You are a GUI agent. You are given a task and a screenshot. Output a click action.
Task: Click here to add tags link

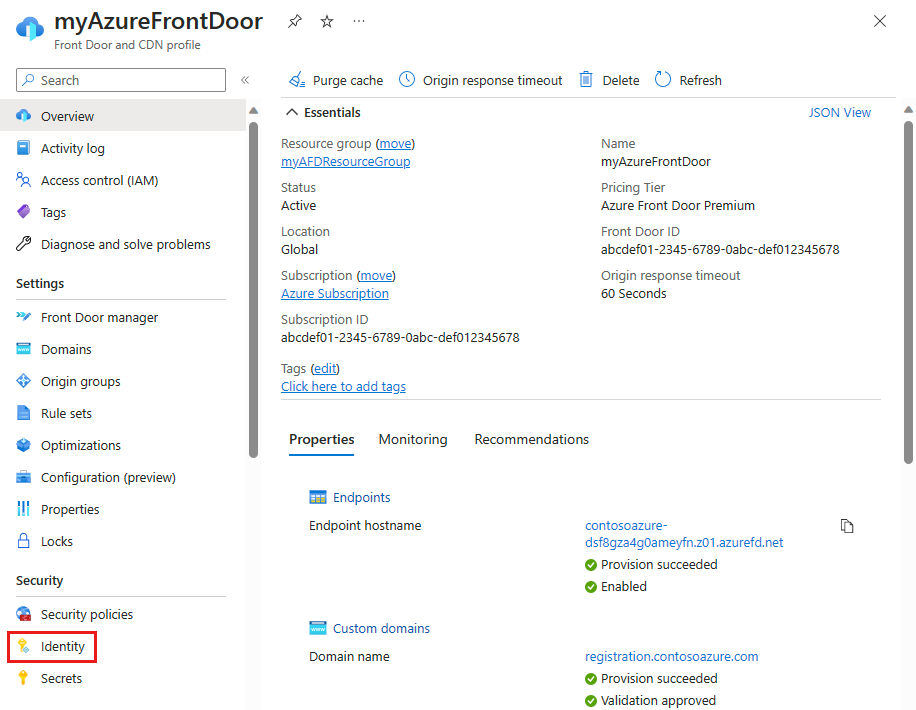[x=344, y=387]
